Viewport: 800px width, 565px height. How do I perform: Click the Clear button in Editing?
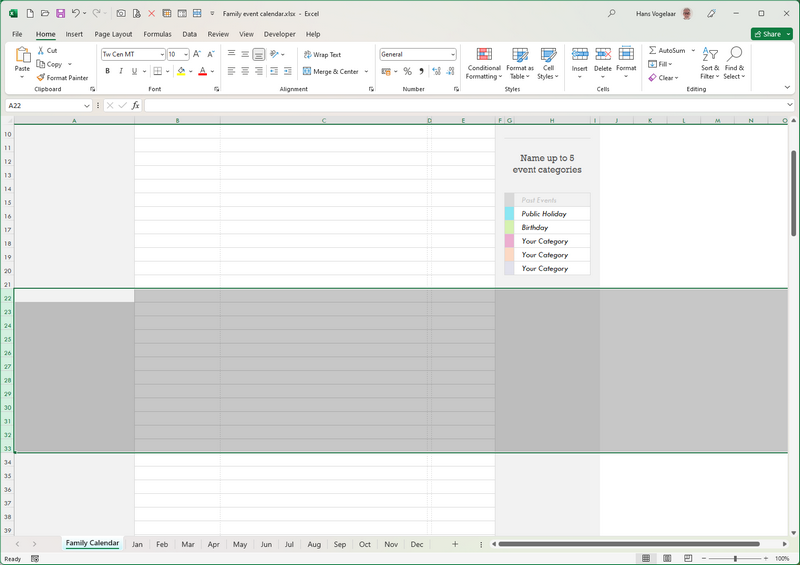(x=663, y=78)
